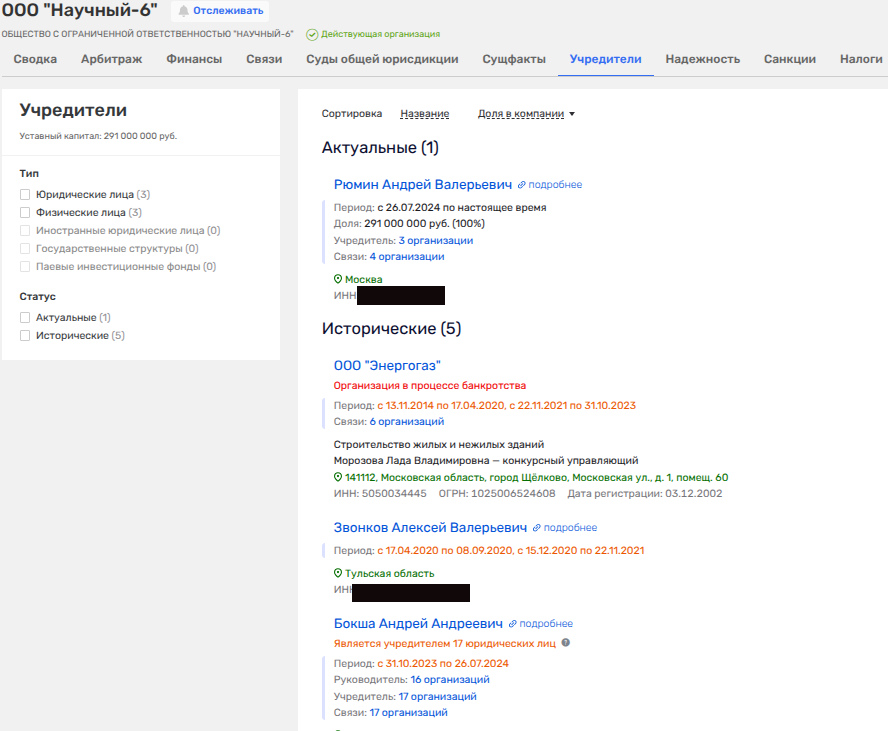Click the location pin near Тульская область
The height and width of the screenshot is (731, 888).
[338, 574]
